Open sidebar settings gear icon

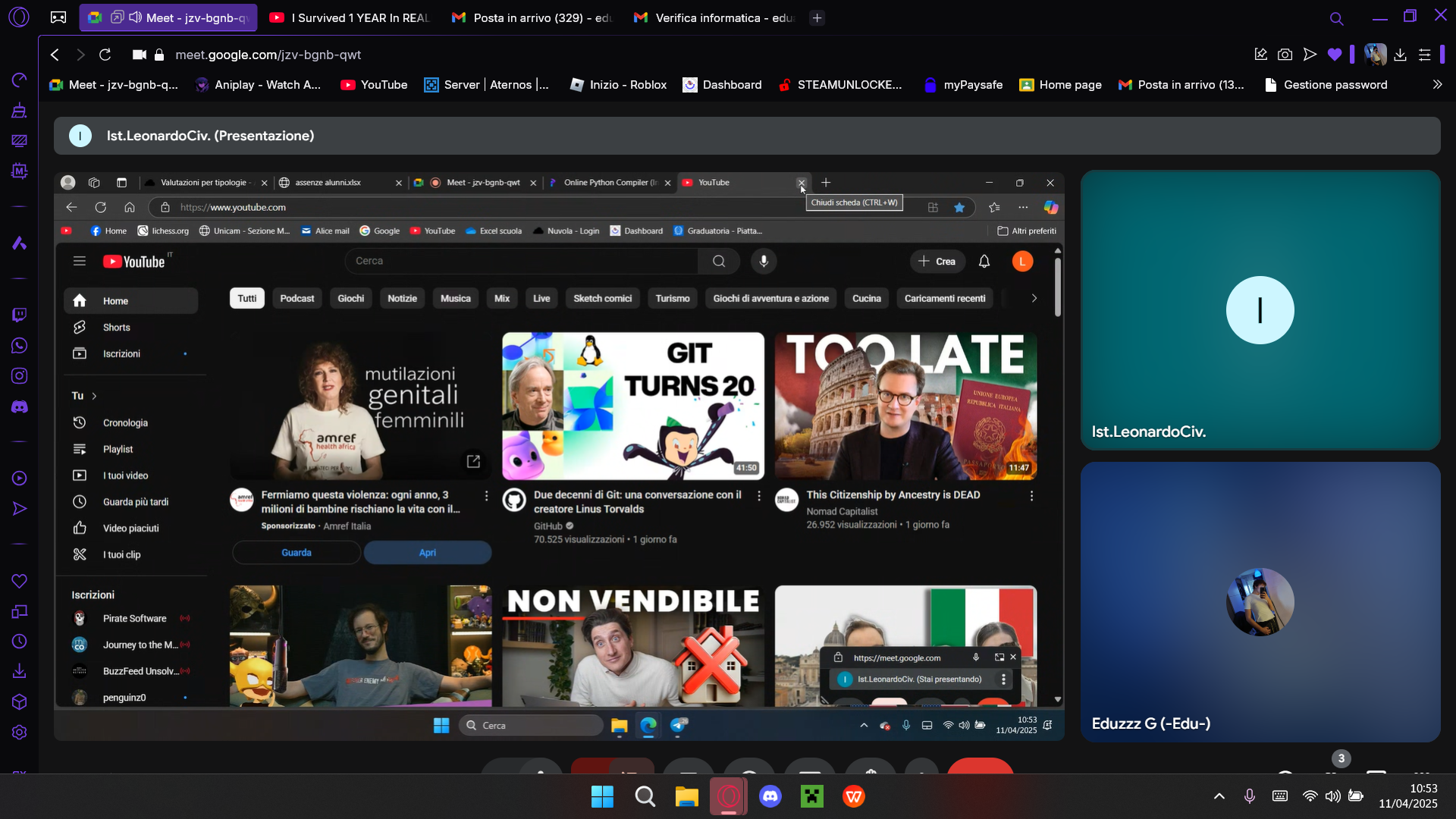[20, 733]
